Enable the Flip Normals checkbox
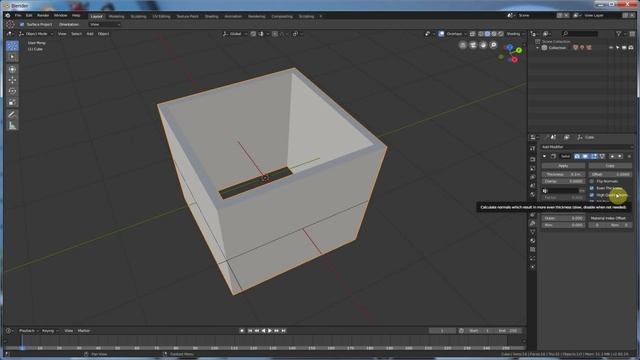This screenshot has width=640, height=360. point(591,181)
